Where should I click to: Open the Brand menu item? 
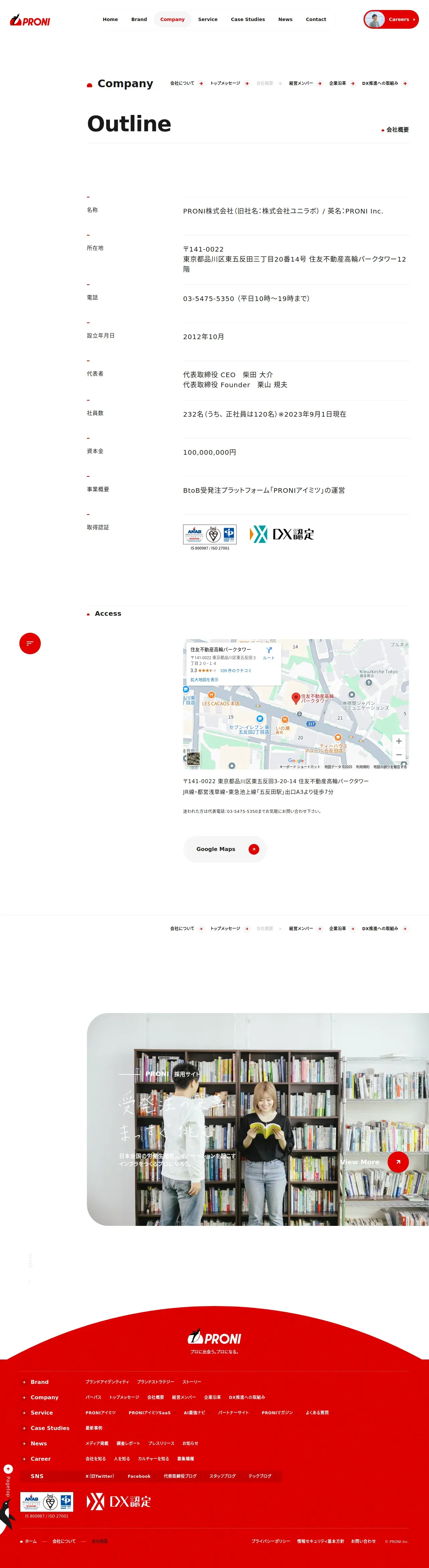[139, 19]
